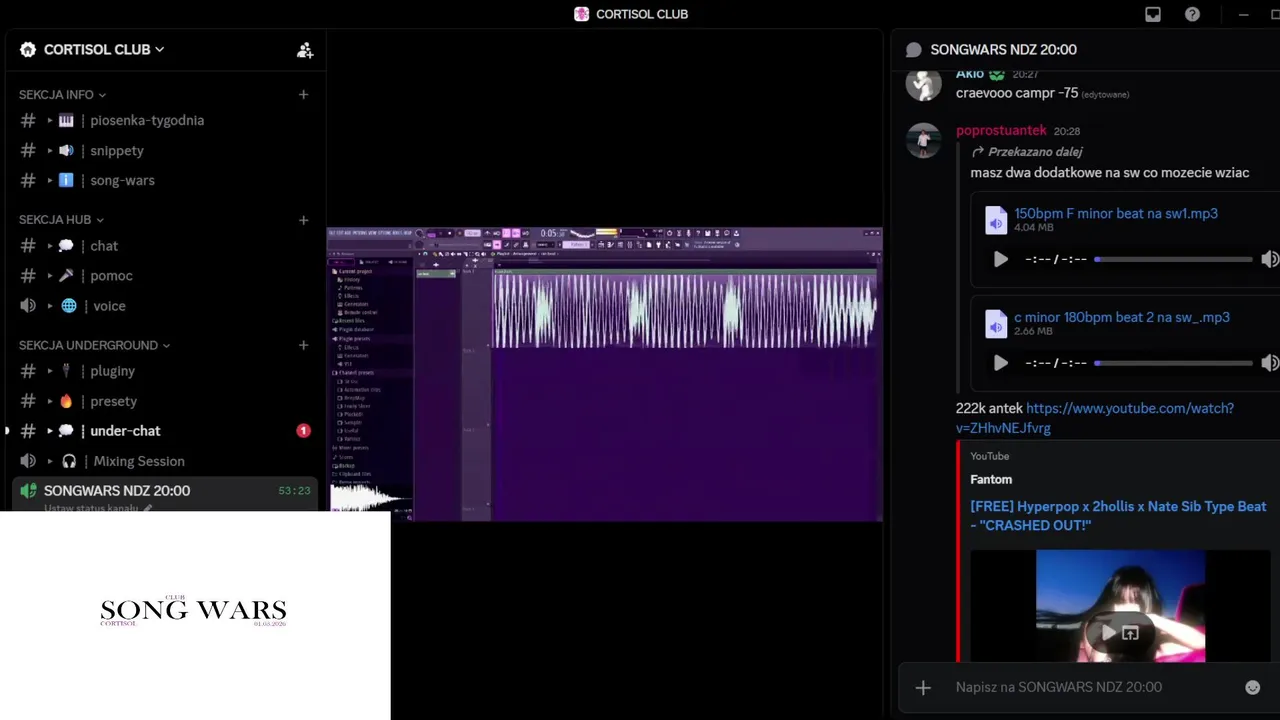The width and height of the screenshot is (1280, 720).
Task: Mute volume on c minor 180bpm beat player
Action: pyautogui.click(x=1270, y=363)
